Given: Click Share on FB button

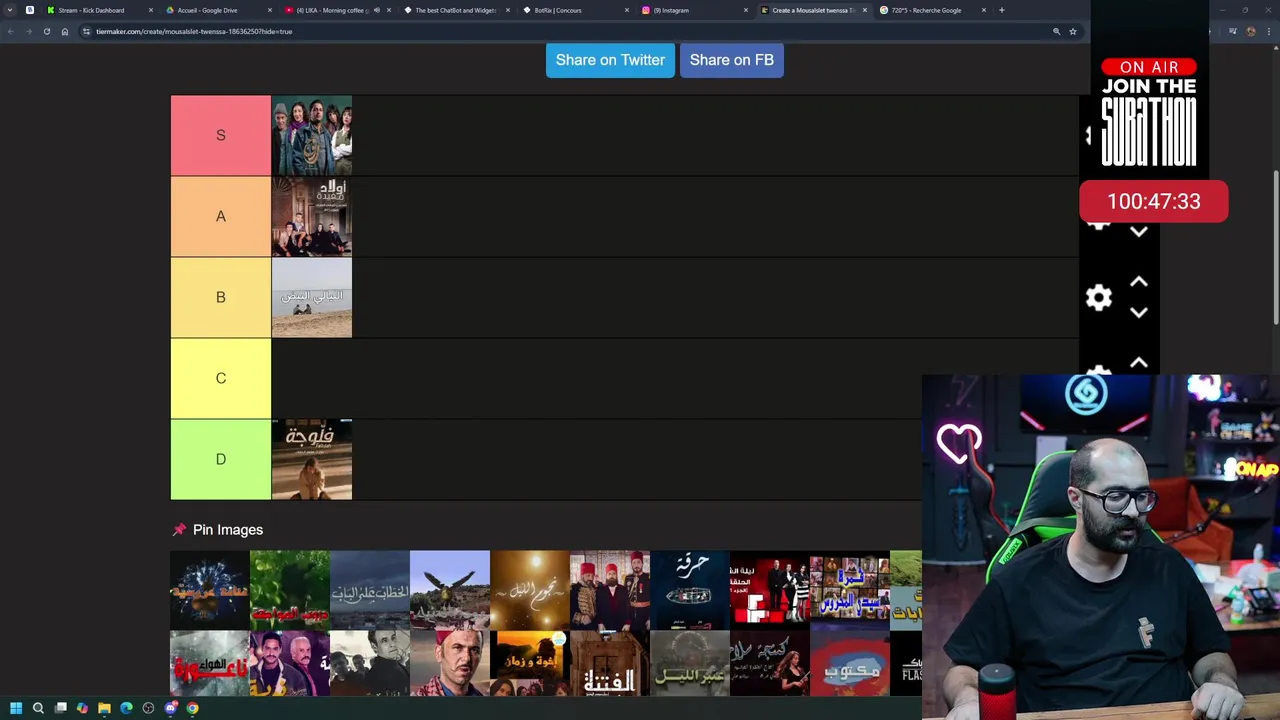Looking at the screenshot, I should tap(732, 60).
